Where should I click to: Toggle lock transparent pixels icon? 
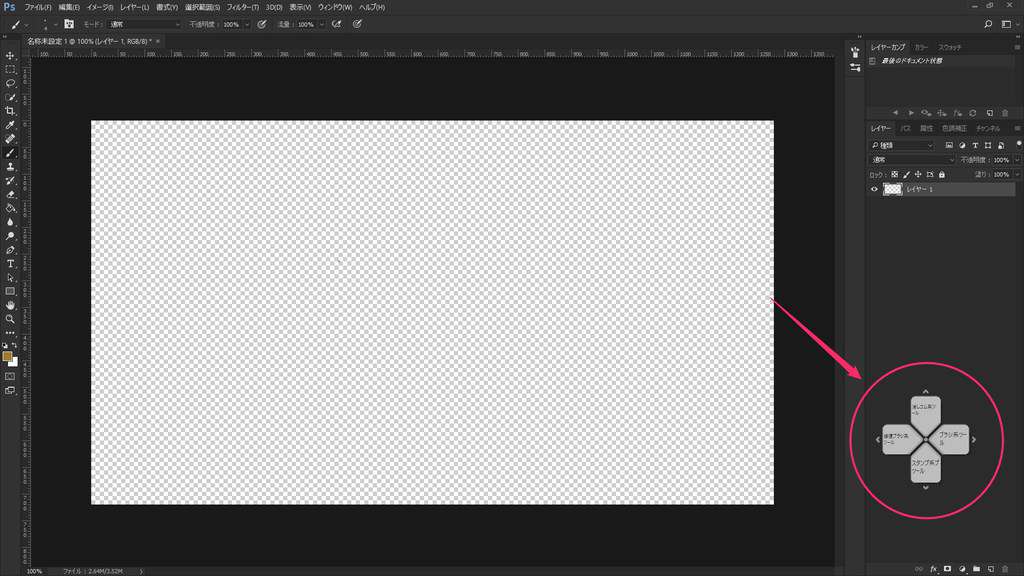pos(894,174)
